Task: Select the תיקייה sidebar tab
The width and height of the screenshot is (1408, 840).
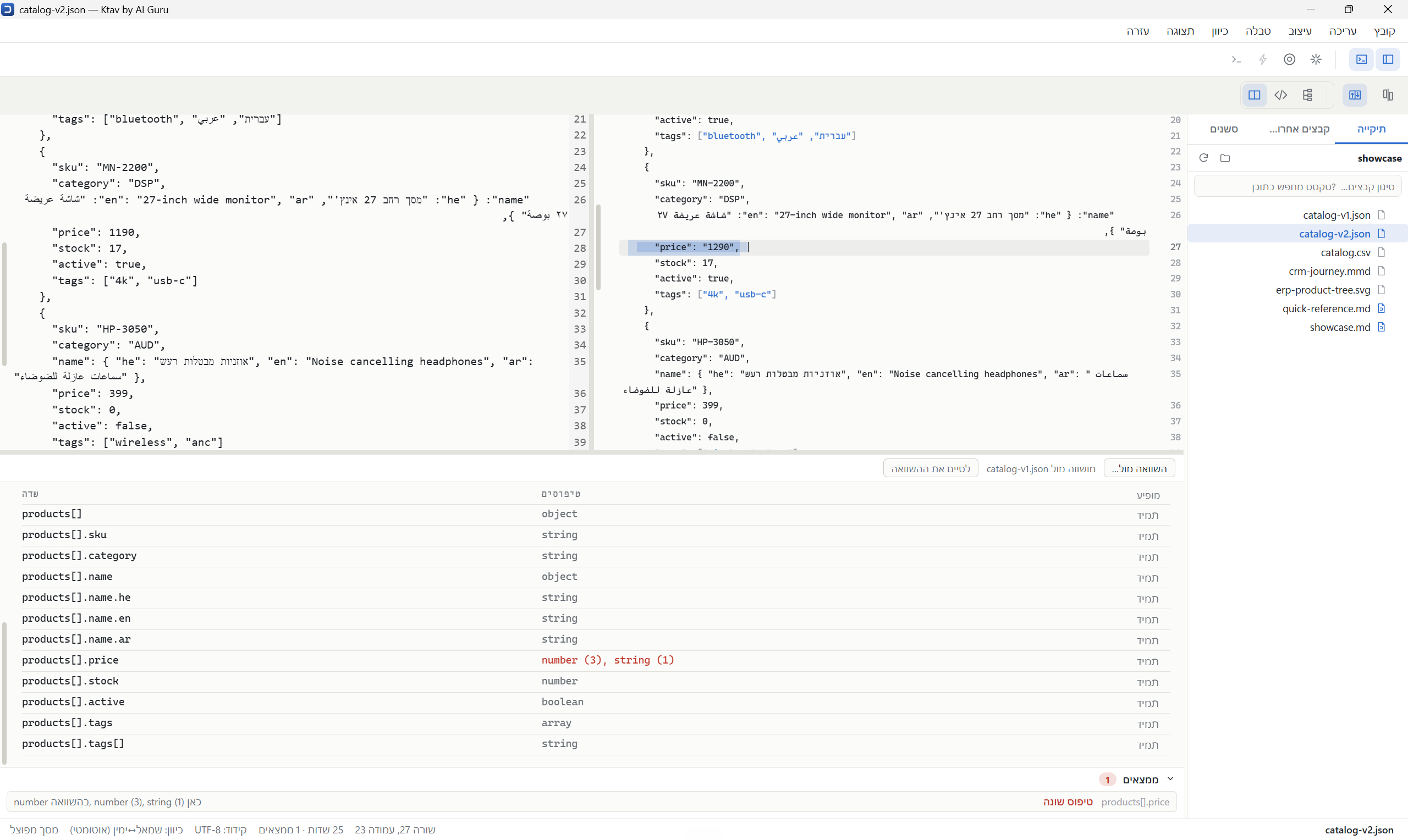Action: [1371, 129]
